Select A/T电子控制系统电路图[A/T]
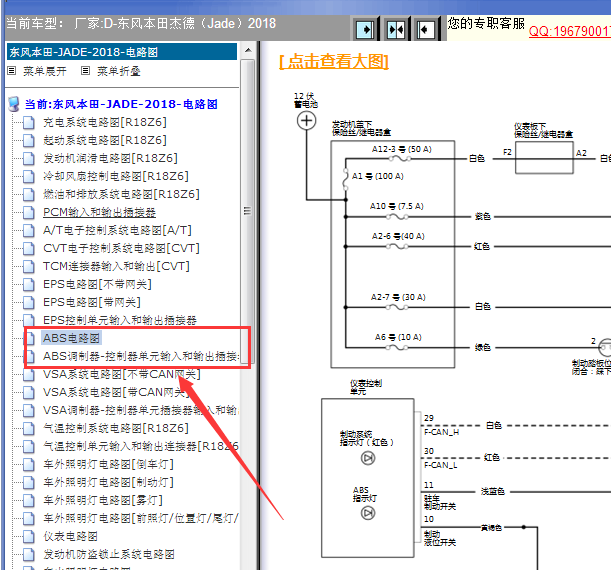 click(x=117, y=230)
